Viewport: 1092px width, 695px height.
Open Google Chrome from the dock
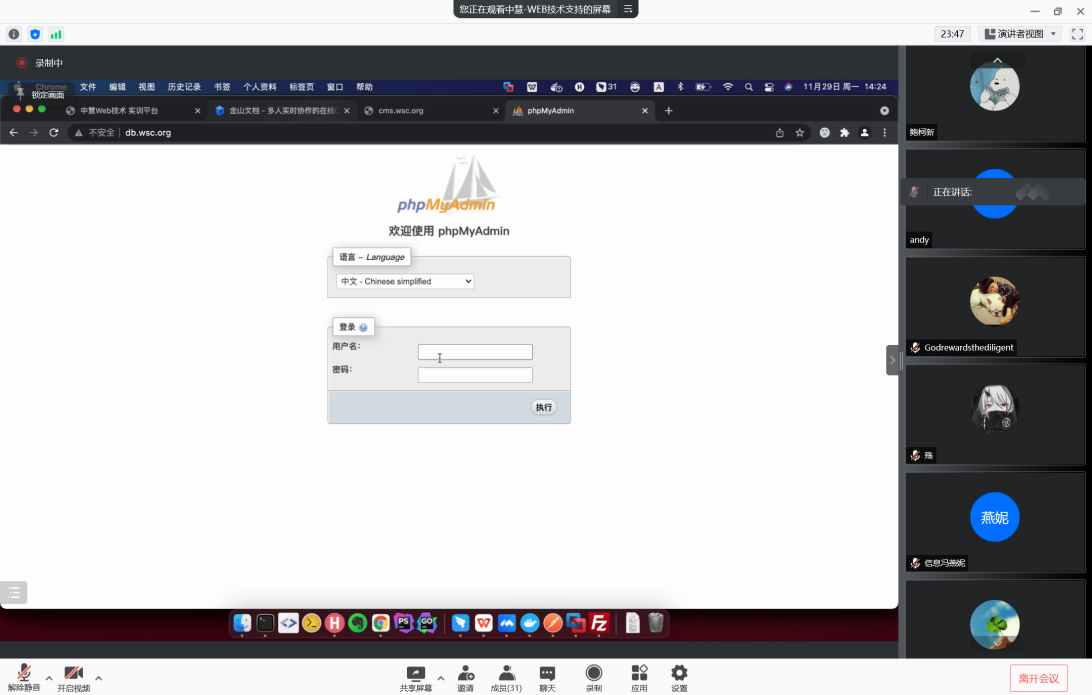point(381,623)
